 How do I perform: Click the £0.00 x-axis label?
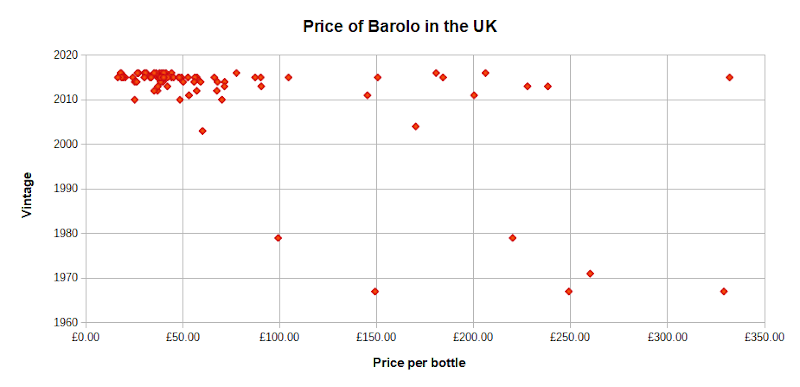tap(86, 337)
